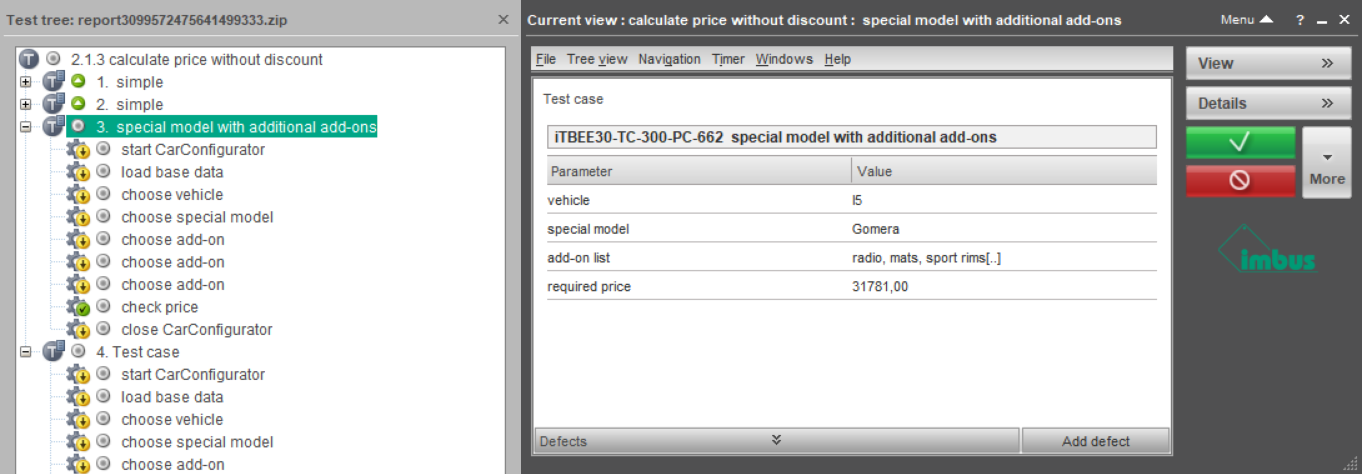Viewport: 1362px width, 474px height.
Task: Click the green status dot of 2. simple
Action: [78, 103]
